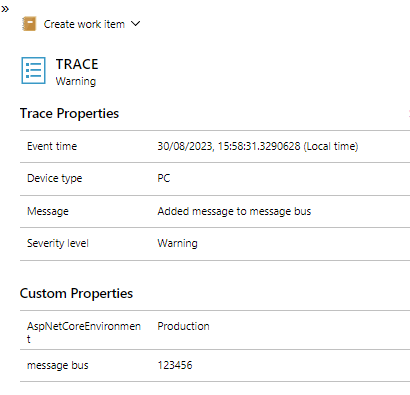Click the Custom Properties section header
Screen dimensions: 410x395
[76, 293]
